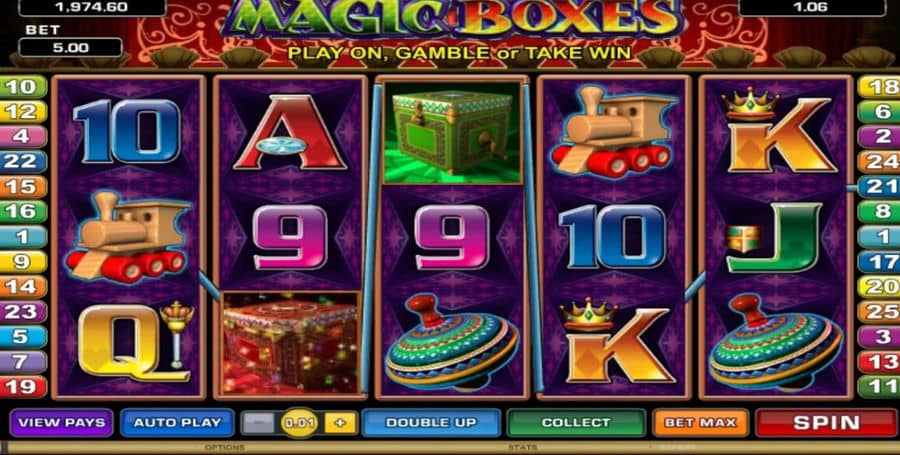Click the red Spin button
Viewport: 900px width, 455px height.
click(826, 423)
